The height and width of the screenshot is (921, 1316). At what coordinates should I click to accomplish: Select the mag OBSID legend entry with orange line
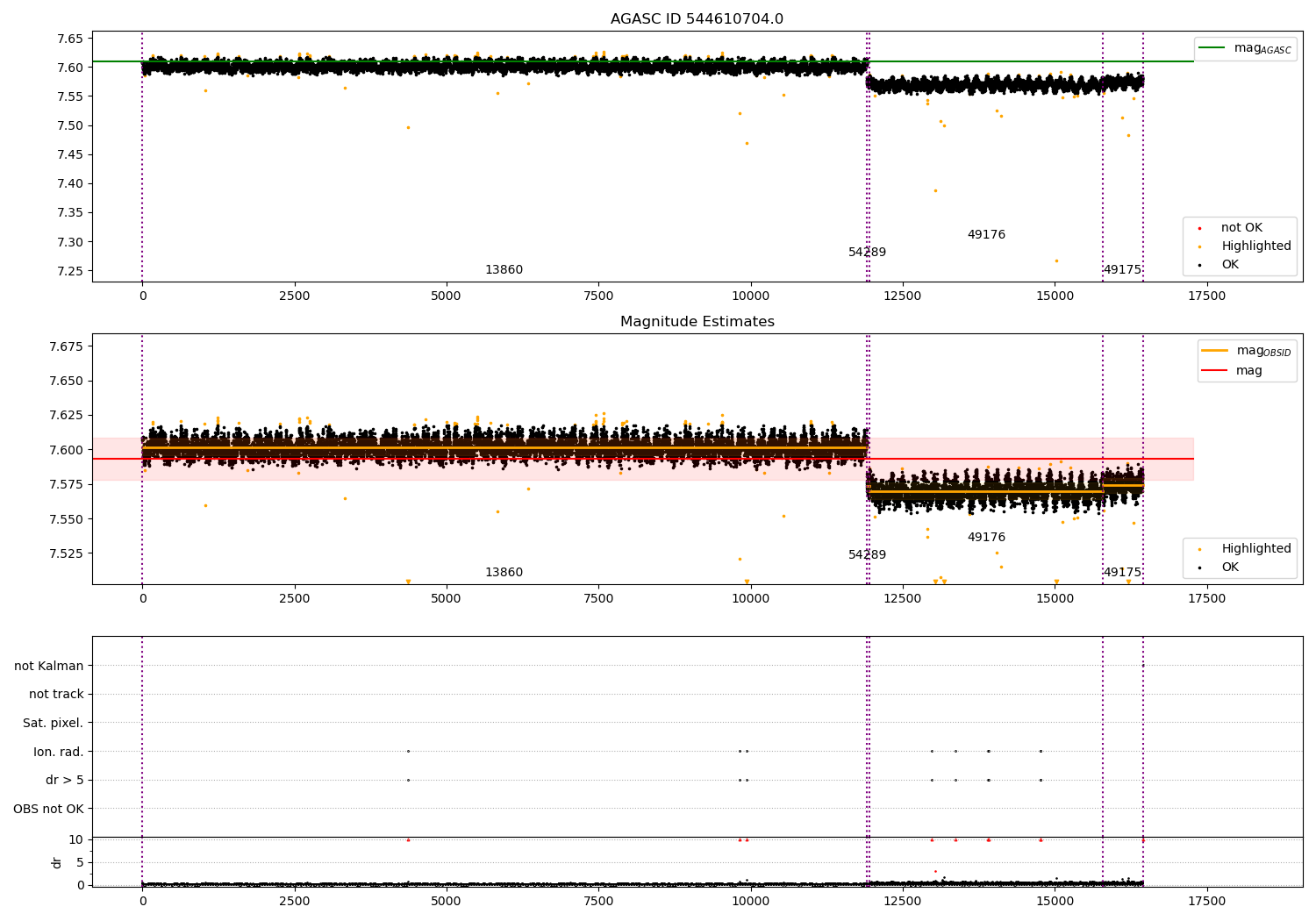tap(1247, 351)
